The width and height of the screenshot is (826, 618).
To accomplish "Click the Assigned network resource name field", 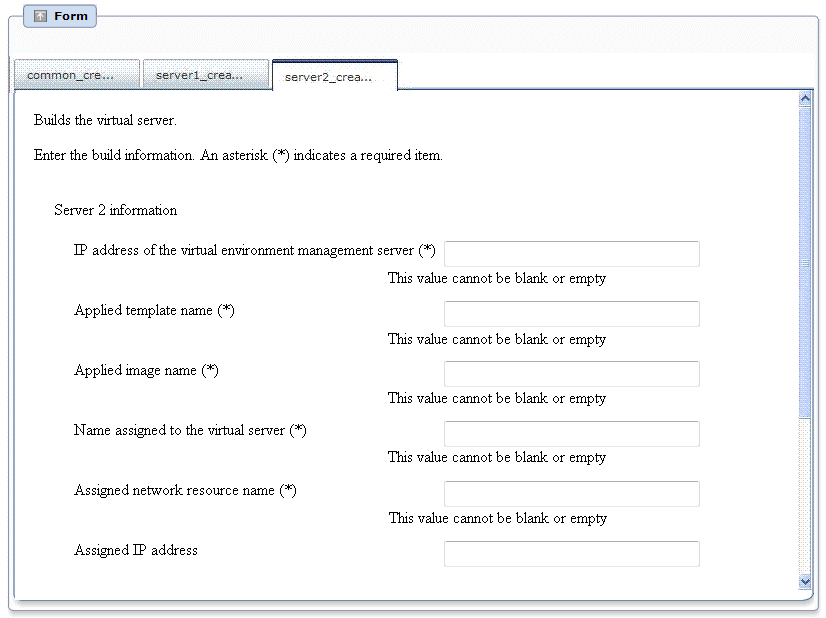I will point(572,494).
